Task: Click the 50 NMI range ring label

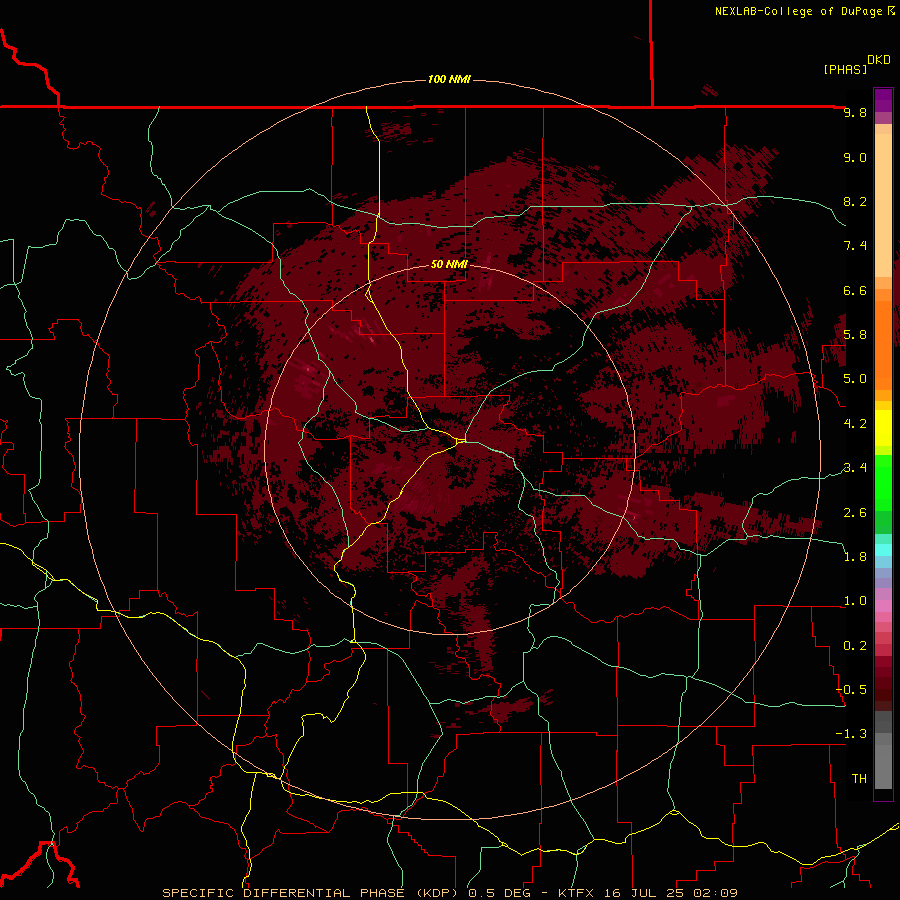Action: pyautogui.click(x=449, y=265)
